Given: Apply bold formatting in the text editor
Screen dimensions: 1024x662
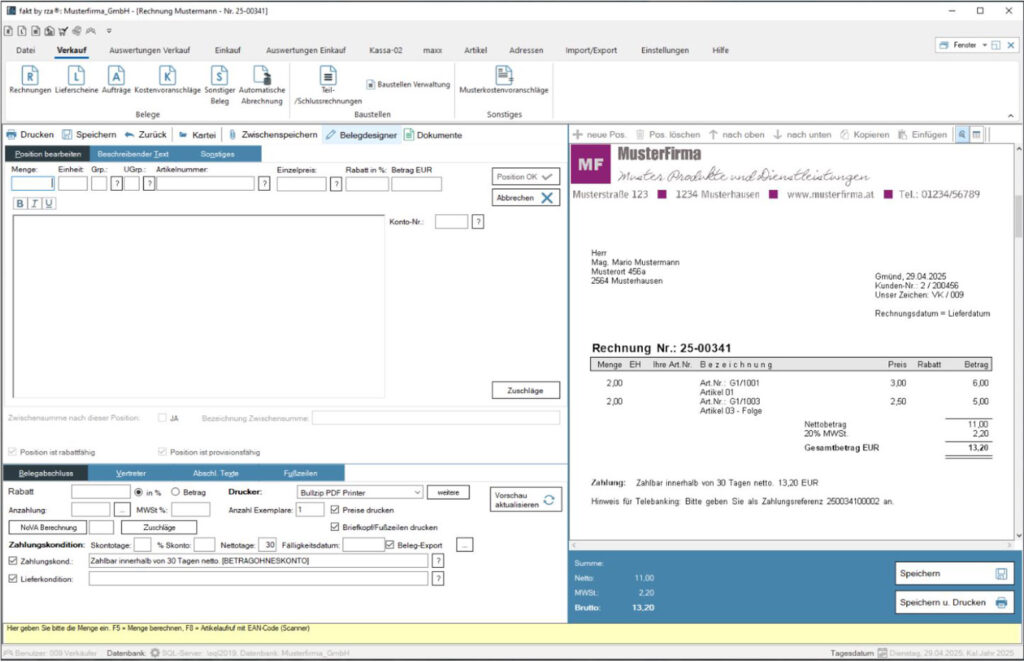Looking at the screenshot, I should [19, 204].
